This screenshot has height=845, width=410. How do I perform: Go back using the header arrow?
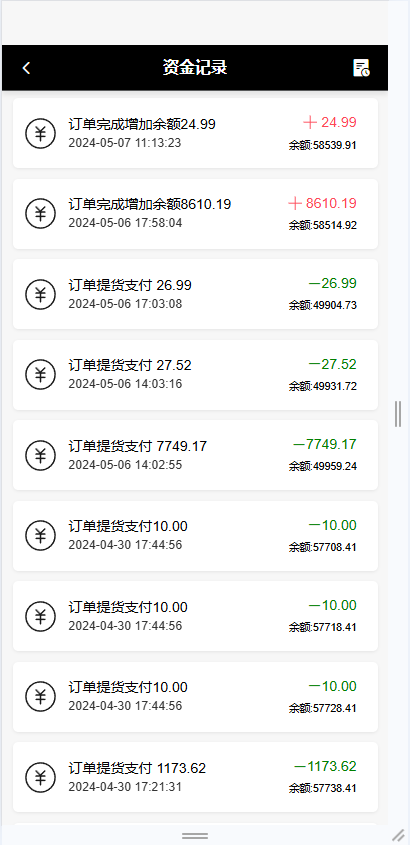(x=26, y=68)
